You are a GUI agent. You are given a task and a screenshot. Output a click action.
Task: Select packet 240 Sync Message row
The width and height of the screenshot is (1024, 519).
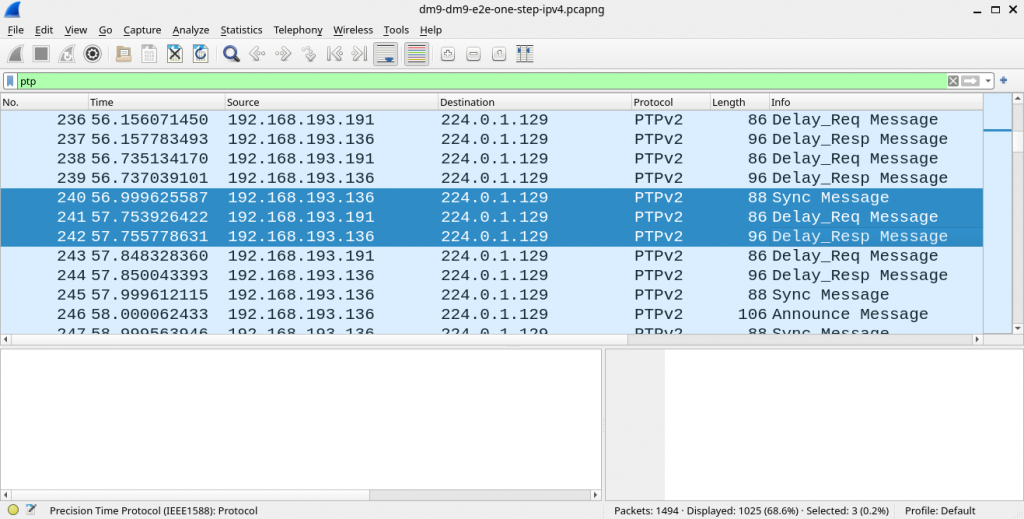[491, 198]
